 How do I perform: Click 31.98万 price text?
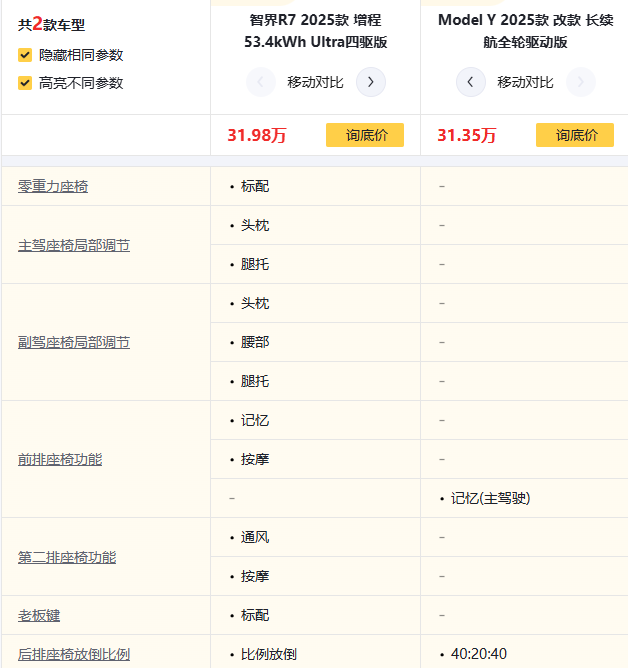point(257,135)
